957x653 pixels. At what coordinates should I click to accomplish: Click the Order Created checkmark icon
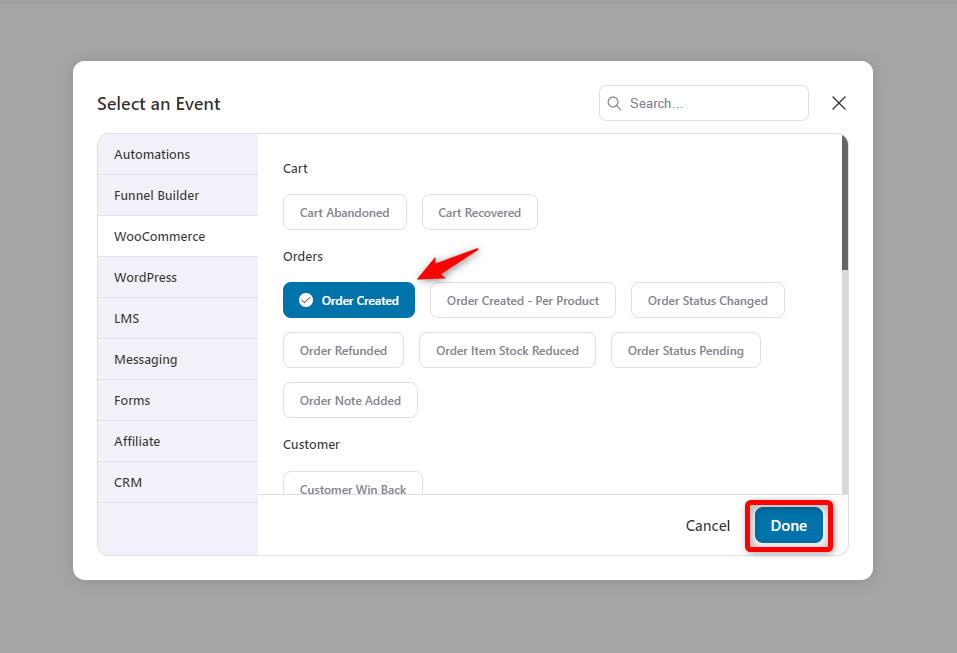tap(306, 300)
